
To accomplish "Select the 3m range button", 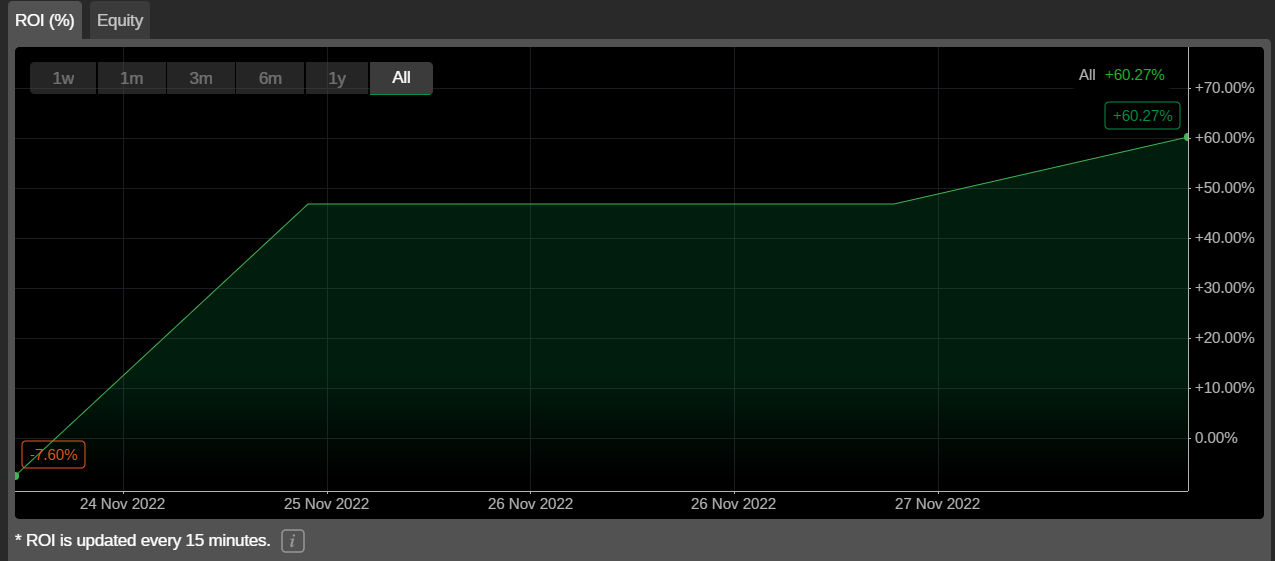I will click(201, 78).
